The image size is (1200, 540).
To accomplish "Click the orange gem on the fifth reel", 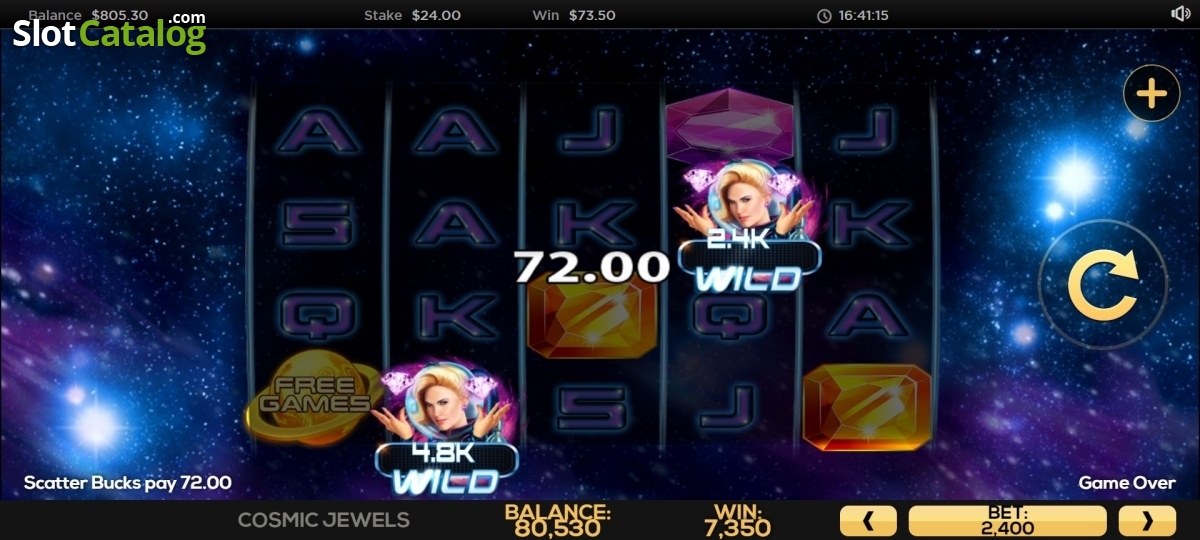I will click(867, 406).
